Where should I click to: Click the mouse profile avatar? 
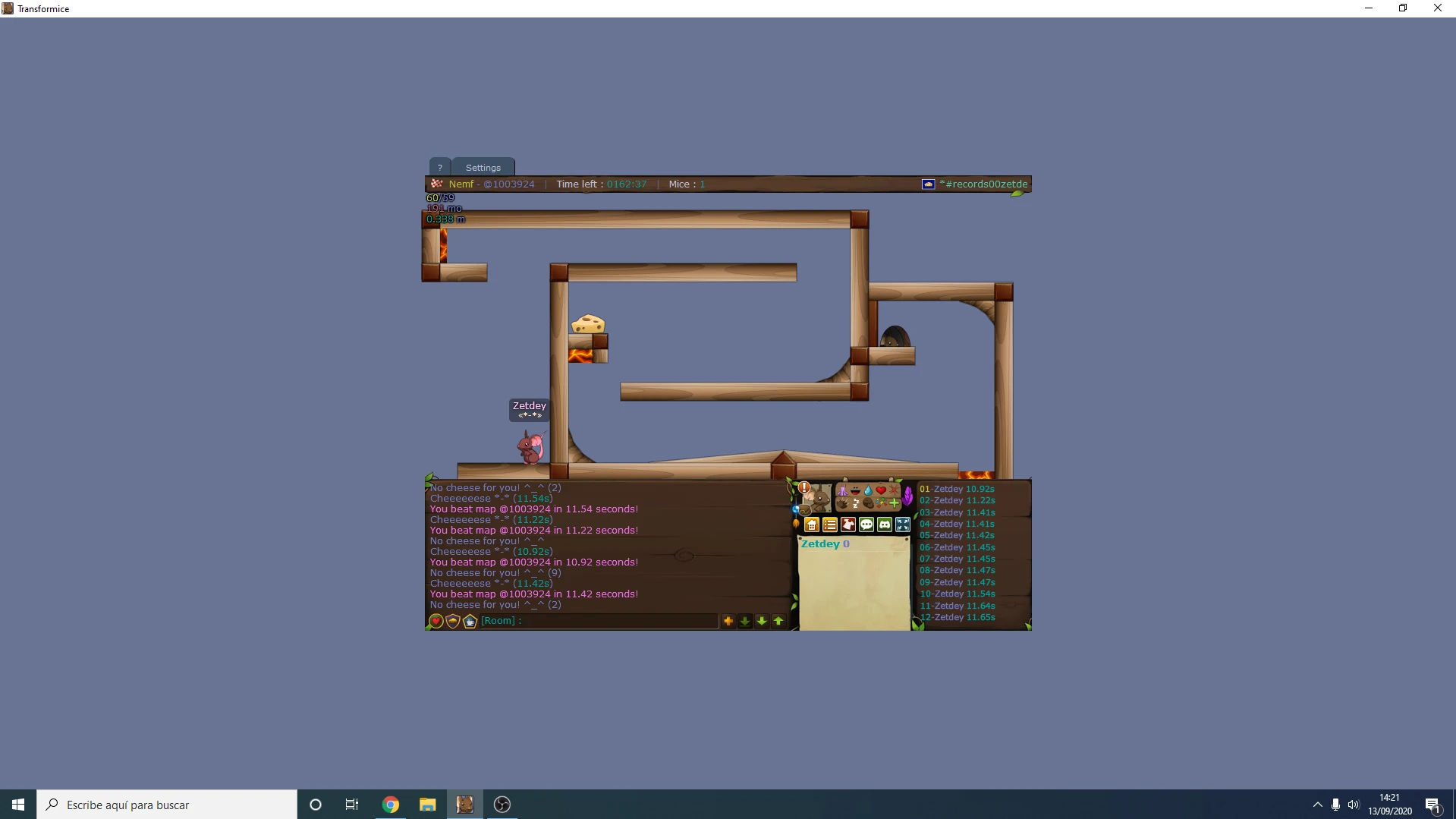819,499
